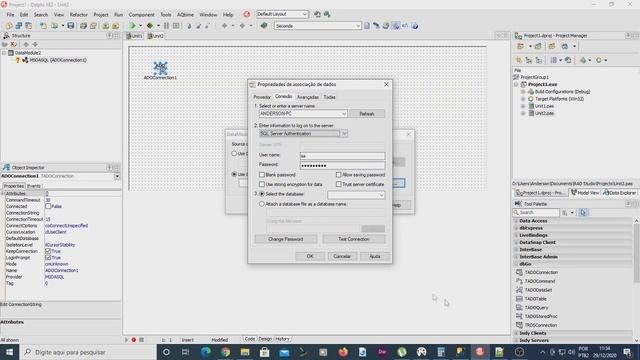
Task: Click the User name input field
Action: pyautogui.click(x=342, y=156)
